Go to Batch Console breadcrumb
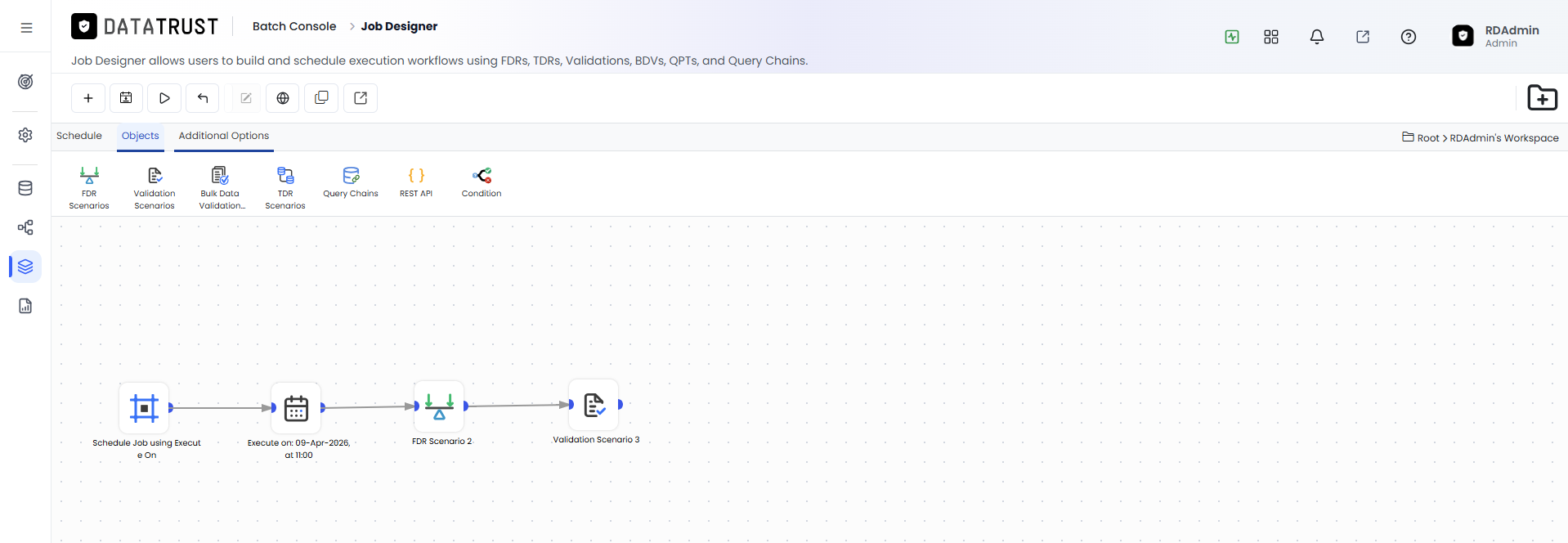Screen dimensions: 1568x543 [294, 26]
